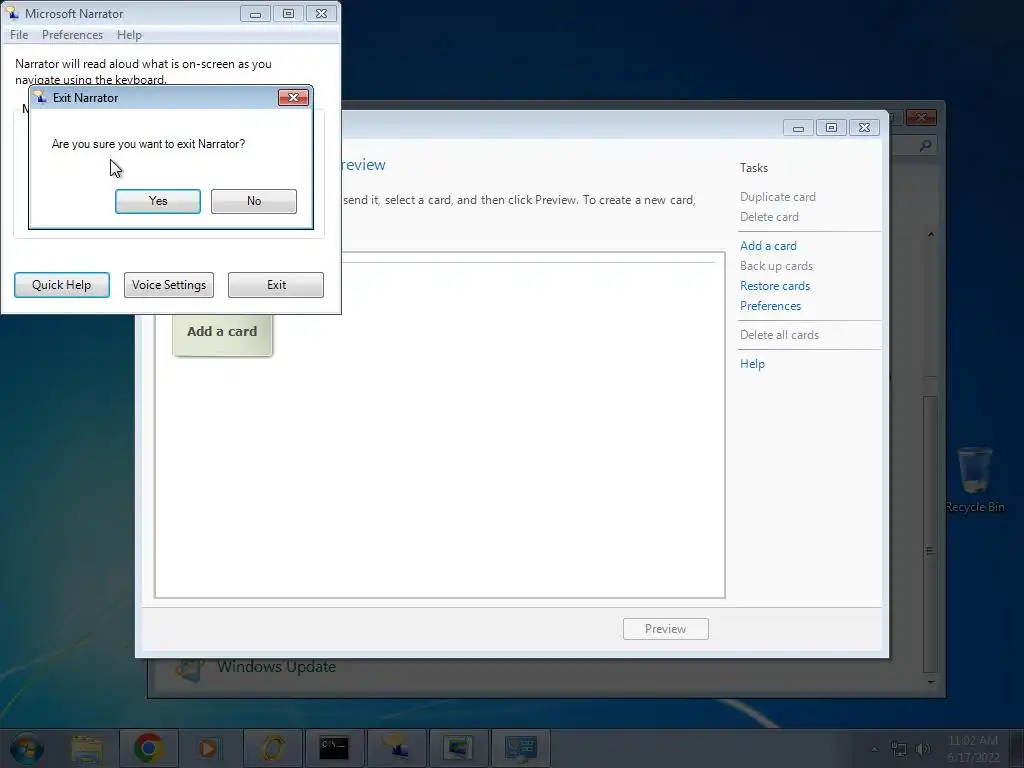Confirm exiting Narrator with Yes

[157, 201]
